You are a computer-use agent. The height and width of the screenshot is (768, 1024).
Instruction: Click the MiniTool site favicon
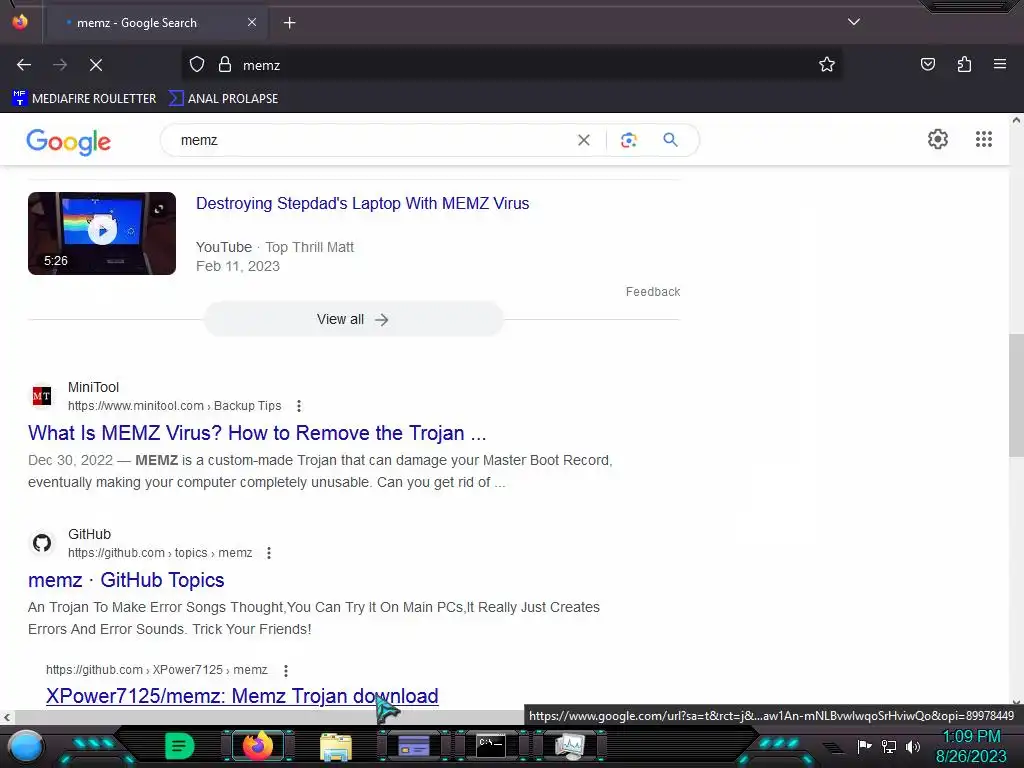pos(42,396)
